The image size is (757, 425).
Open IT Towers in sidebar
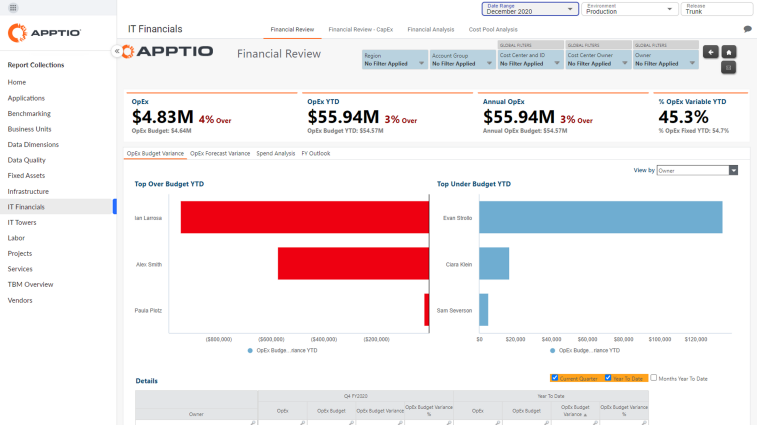coord(22,222)
